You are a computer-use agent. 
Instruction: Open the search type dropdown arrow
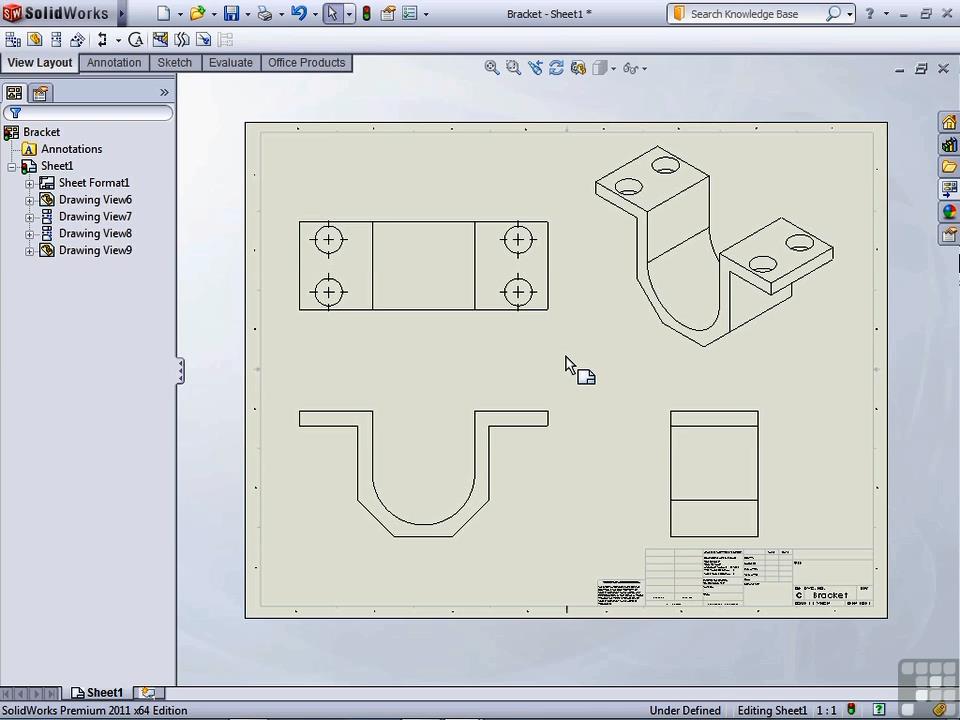point(850,14)
